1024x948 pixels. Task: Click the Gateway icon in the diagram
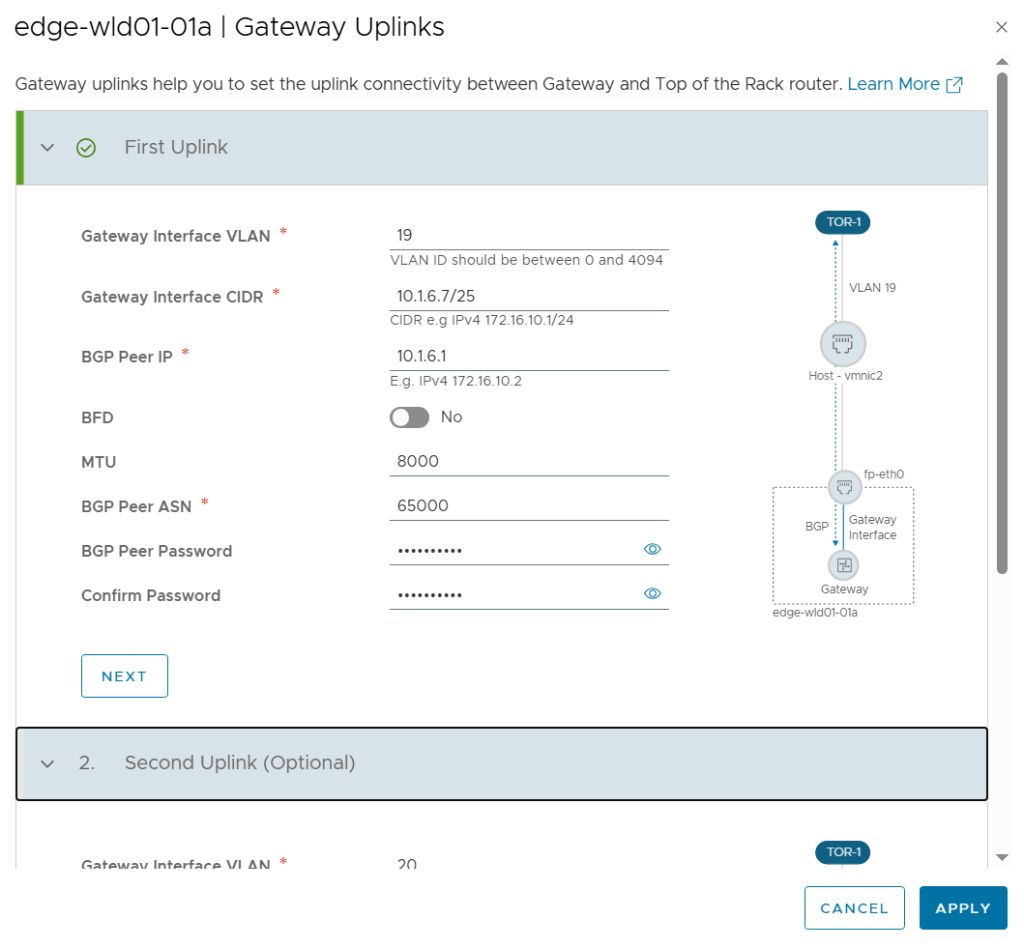[843, 566]
